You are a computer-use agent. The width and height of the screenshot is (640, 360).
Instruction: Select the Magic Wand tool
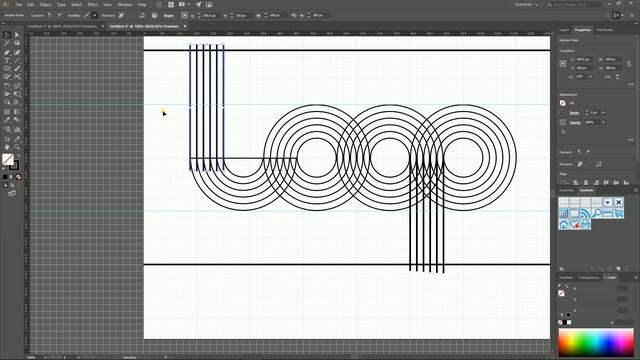(x=7, y=43)
